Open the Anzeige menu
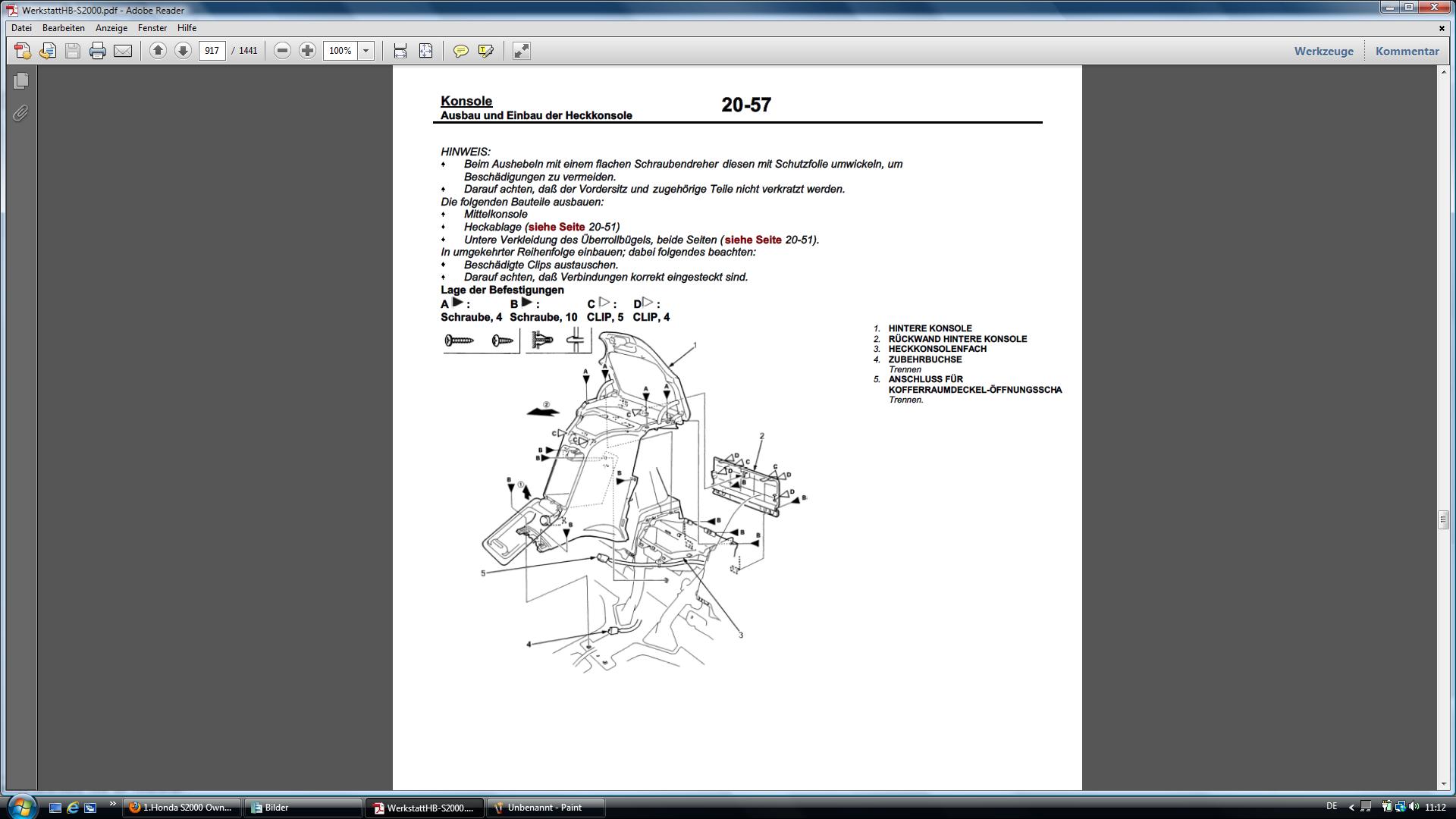 click(111, 28)
